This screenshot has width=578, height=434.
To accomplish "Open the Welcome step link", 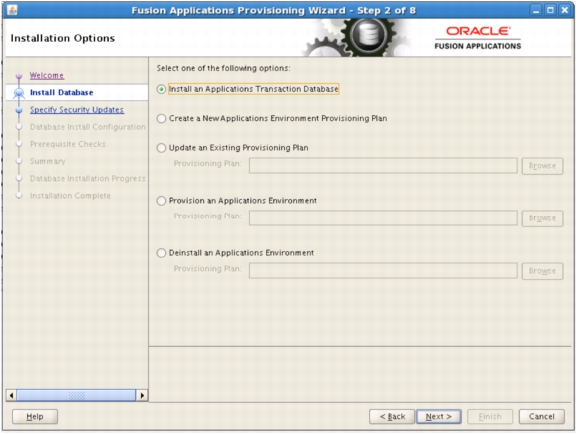I will [x=47, y=75].
